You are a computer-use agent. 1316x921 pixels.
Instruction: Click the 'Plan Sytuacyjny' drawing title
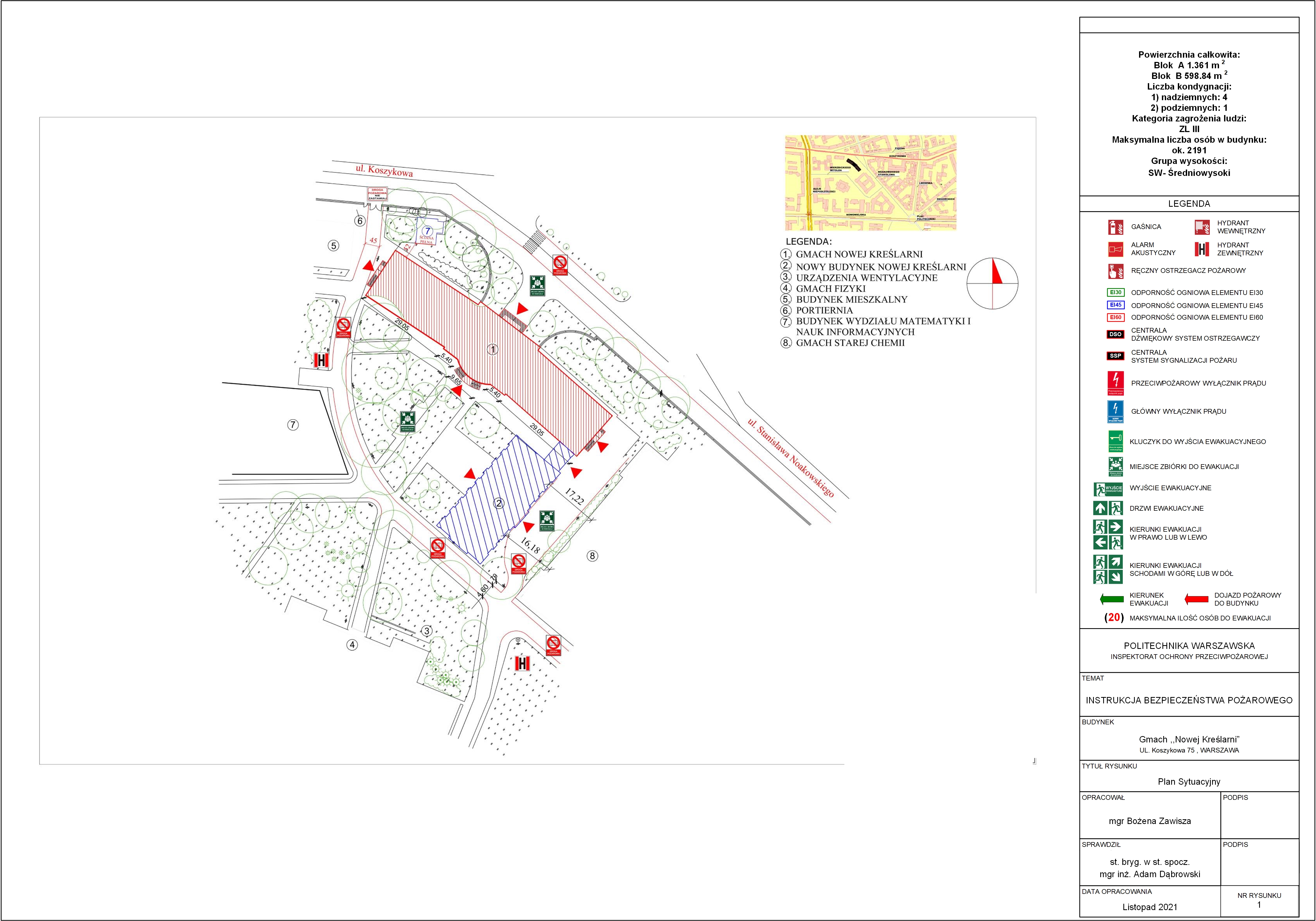(x=1189, y=781)
